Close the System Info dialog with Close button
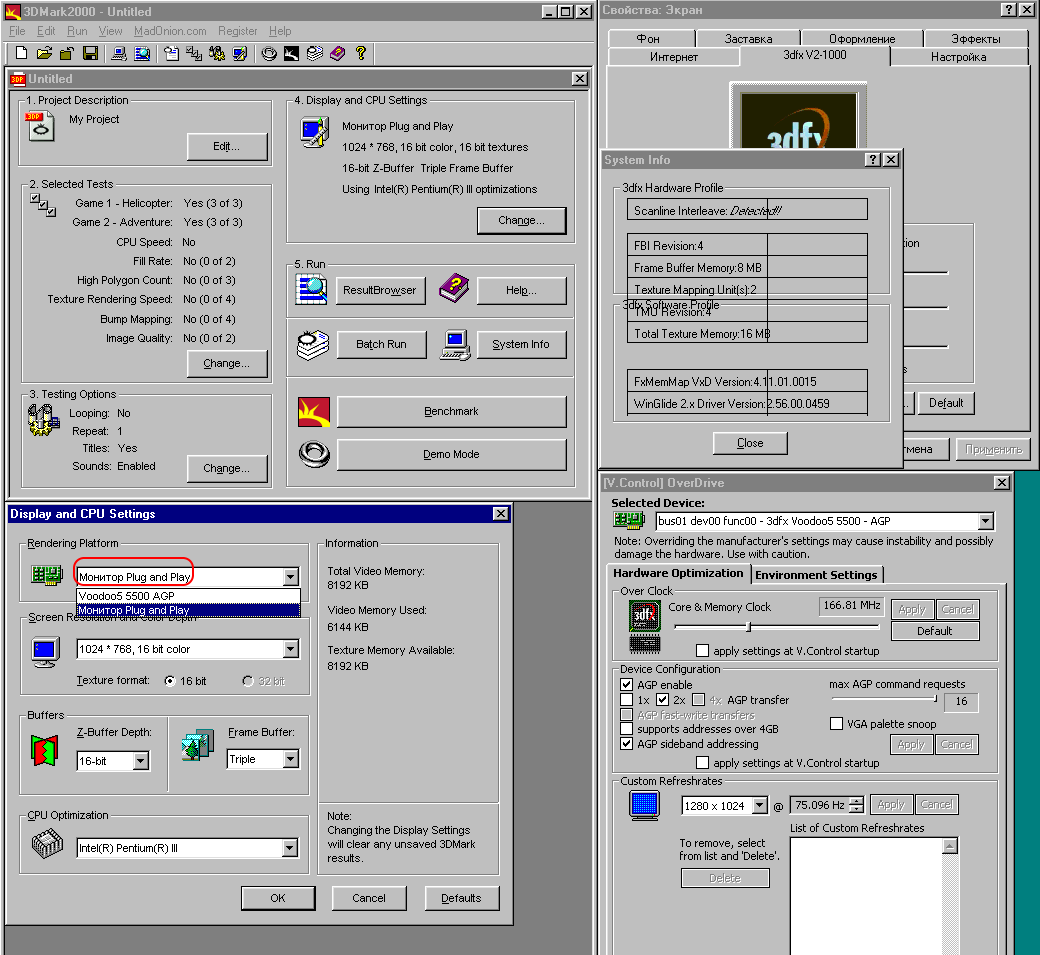 coord(750,443)
